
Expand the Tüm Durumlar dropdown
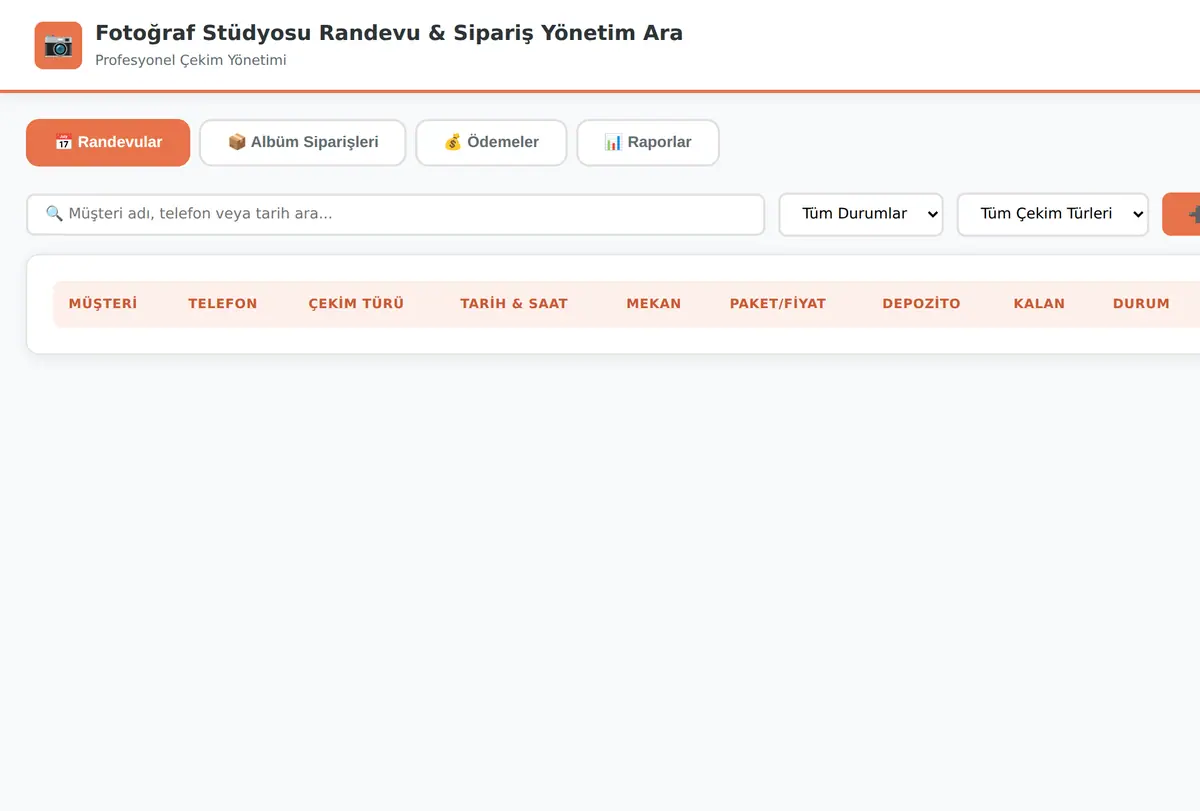pos(861,214)
